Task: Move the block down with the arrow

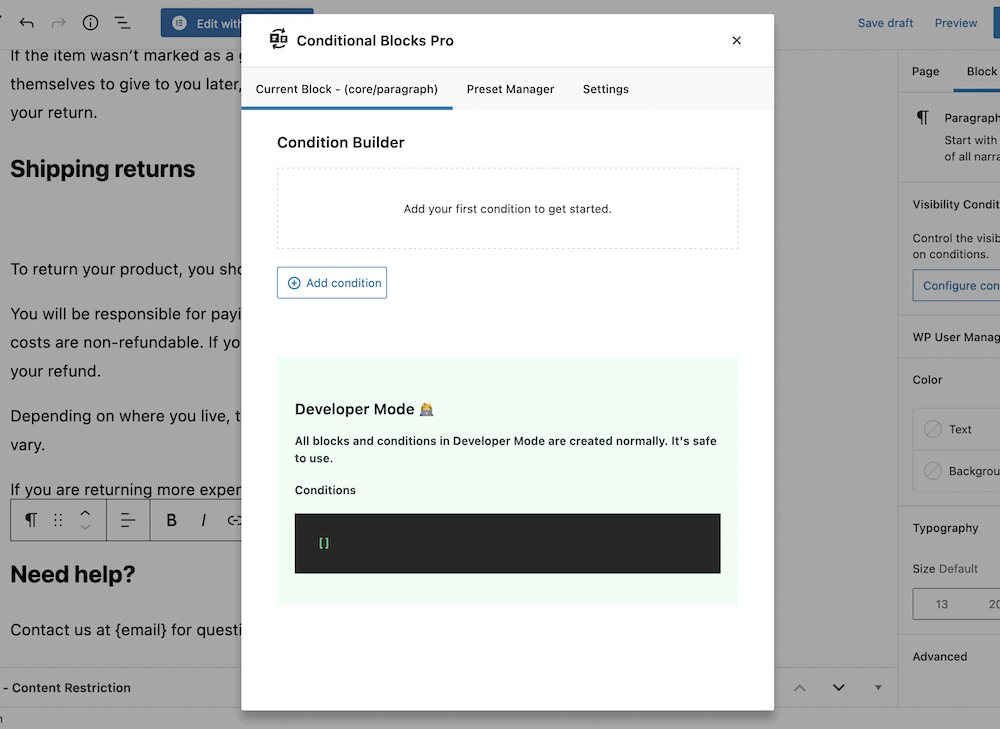Action: point(85,527)
